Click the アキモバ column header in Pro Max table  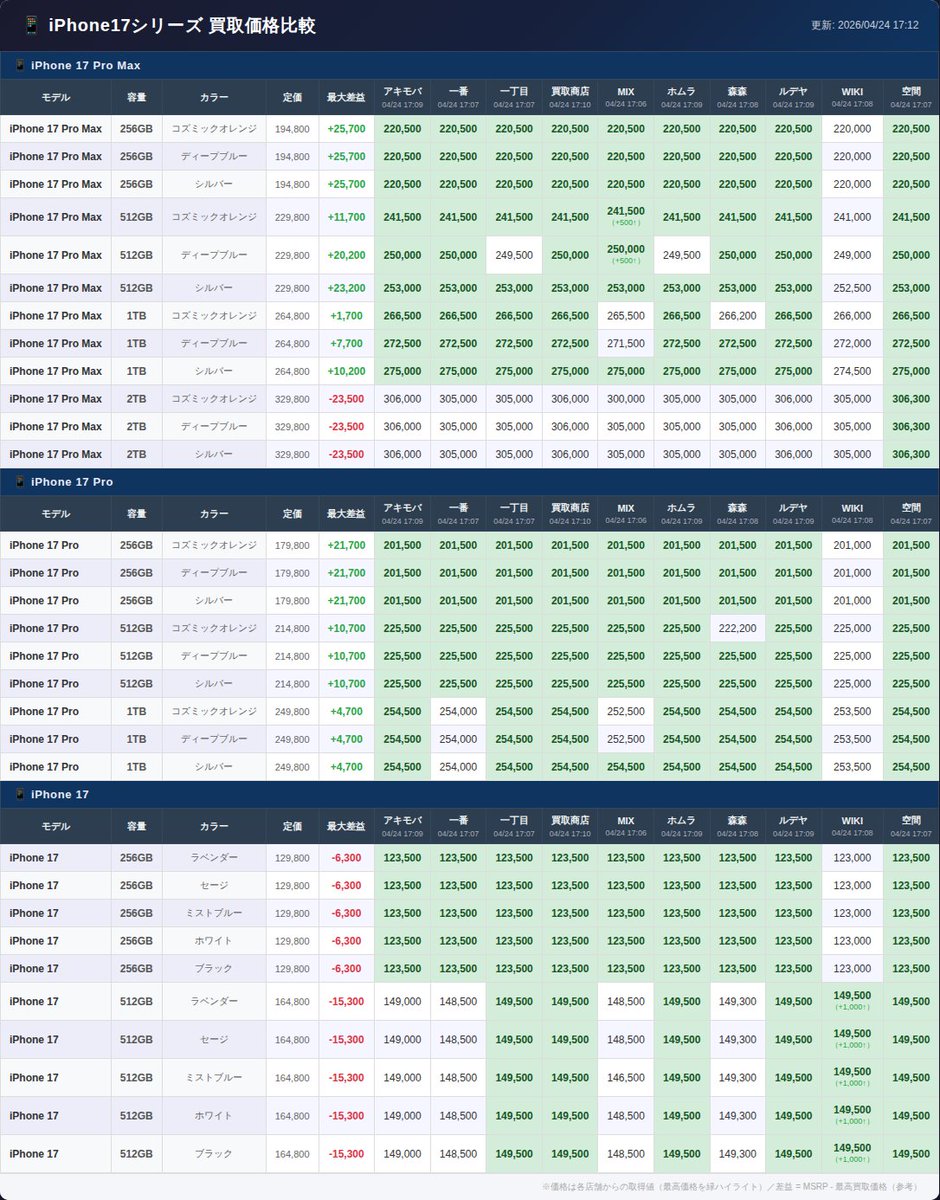point(402,97)
